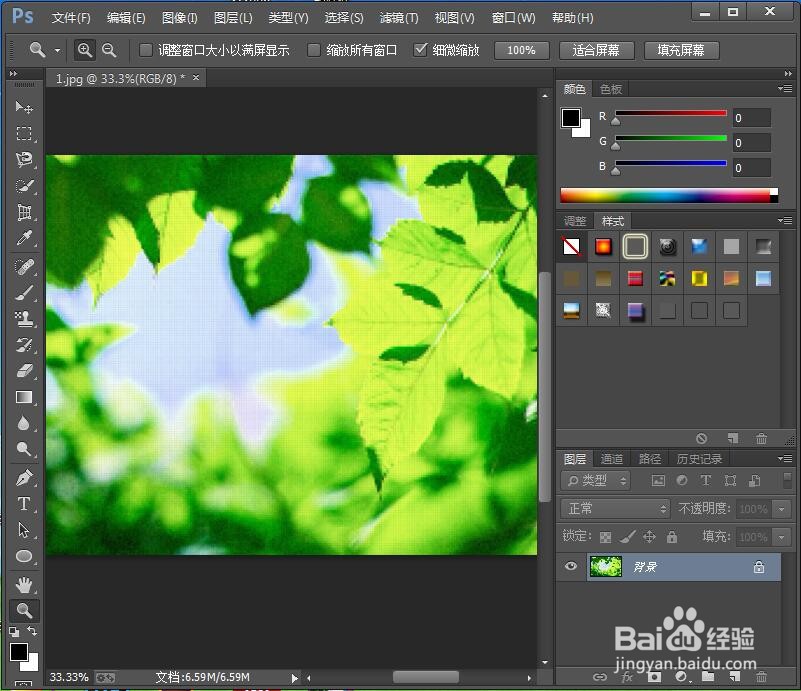Switch to the Adjustments tab
Screen dimensions: 801x691
[575, 221]
